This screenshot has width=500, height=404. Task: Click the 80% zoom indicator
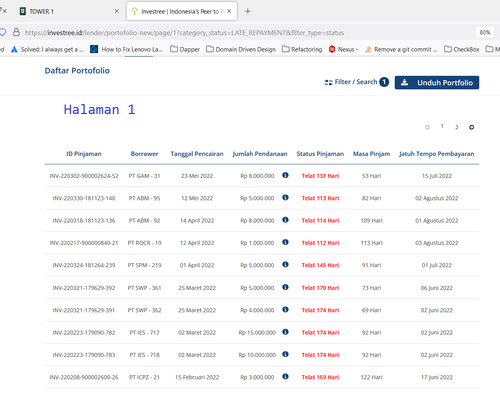click(485, 32)
